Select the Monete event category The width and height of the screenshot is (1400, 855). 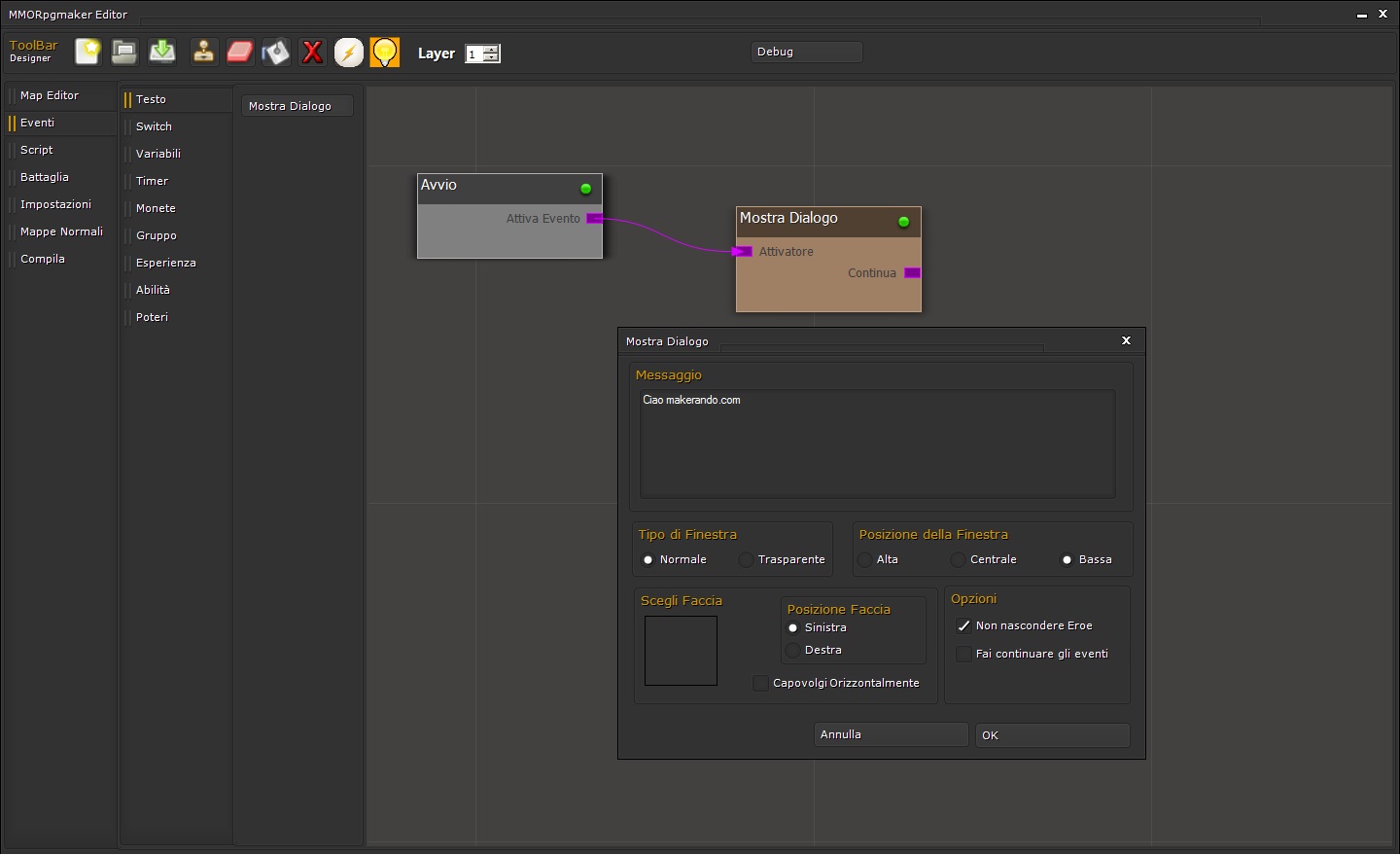coord(176,208)
